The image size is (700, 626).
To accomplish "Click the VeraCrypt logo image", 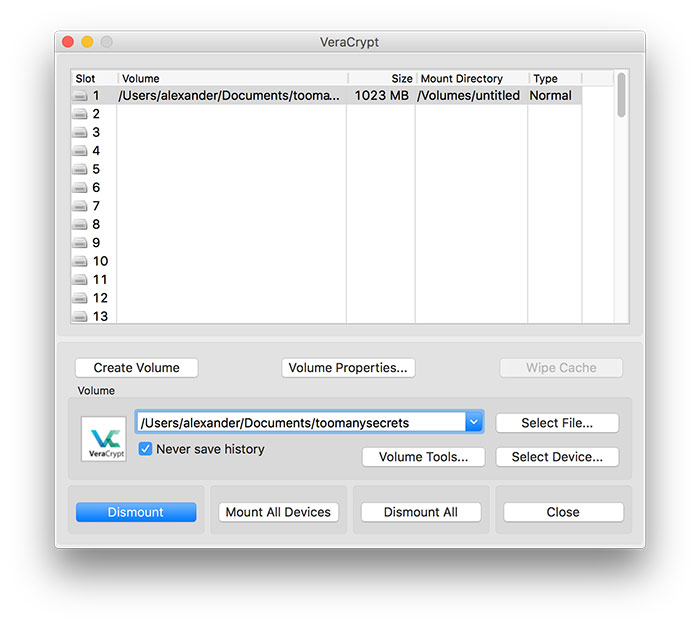I will point(104,439).
